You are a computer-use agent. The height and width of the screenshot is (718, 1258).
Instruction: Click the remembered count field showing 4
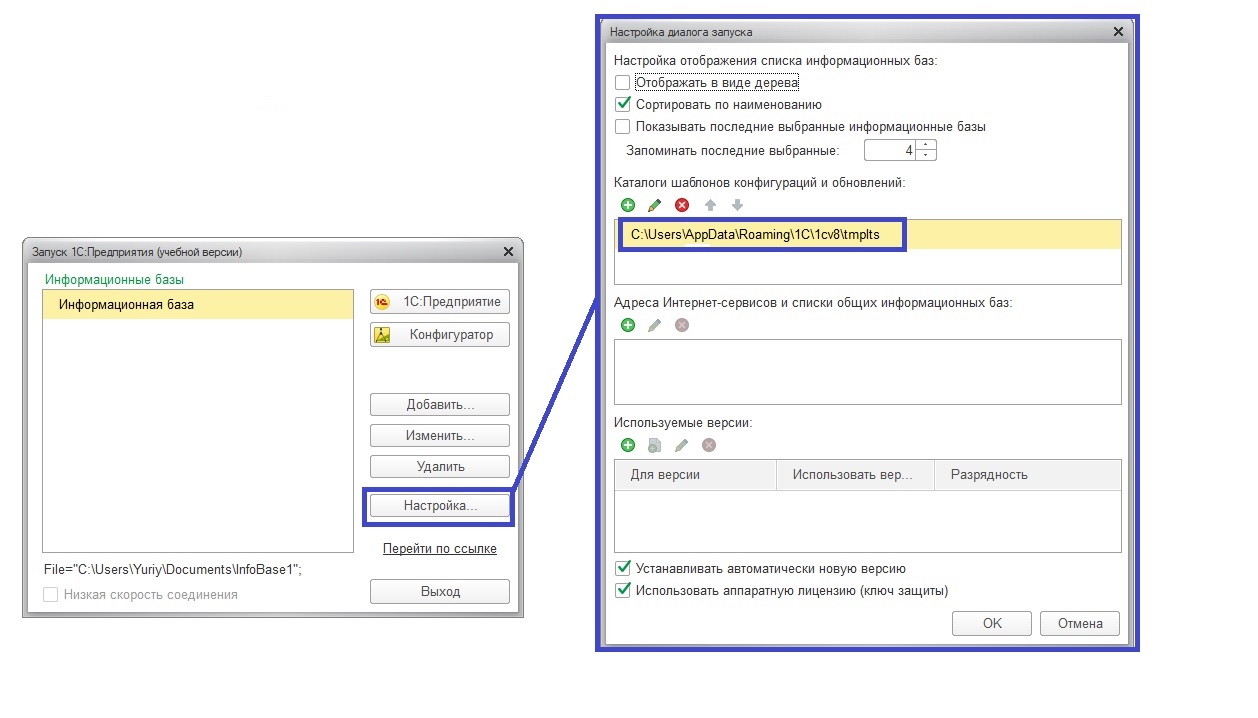pos(890,151)
